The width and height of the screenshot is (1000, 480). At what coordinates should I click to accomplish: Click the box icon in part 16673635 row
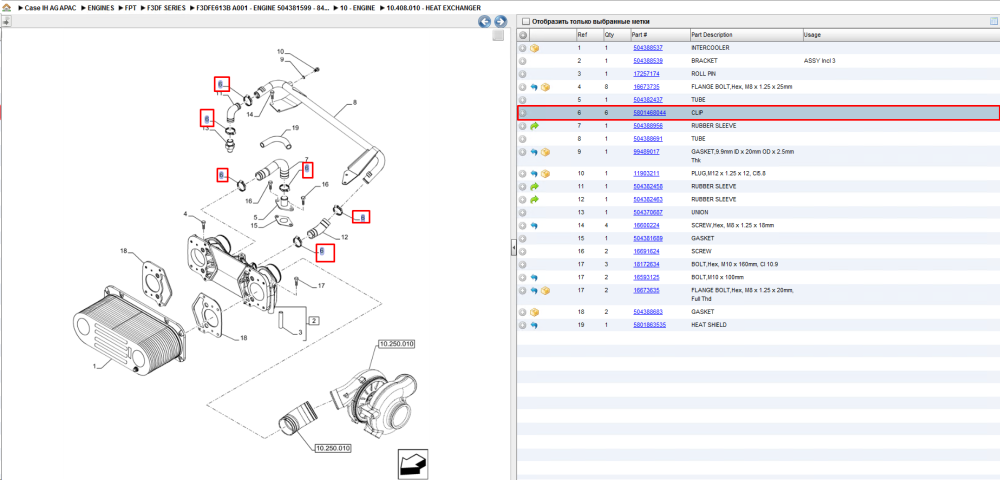click(x=545, y=291)
